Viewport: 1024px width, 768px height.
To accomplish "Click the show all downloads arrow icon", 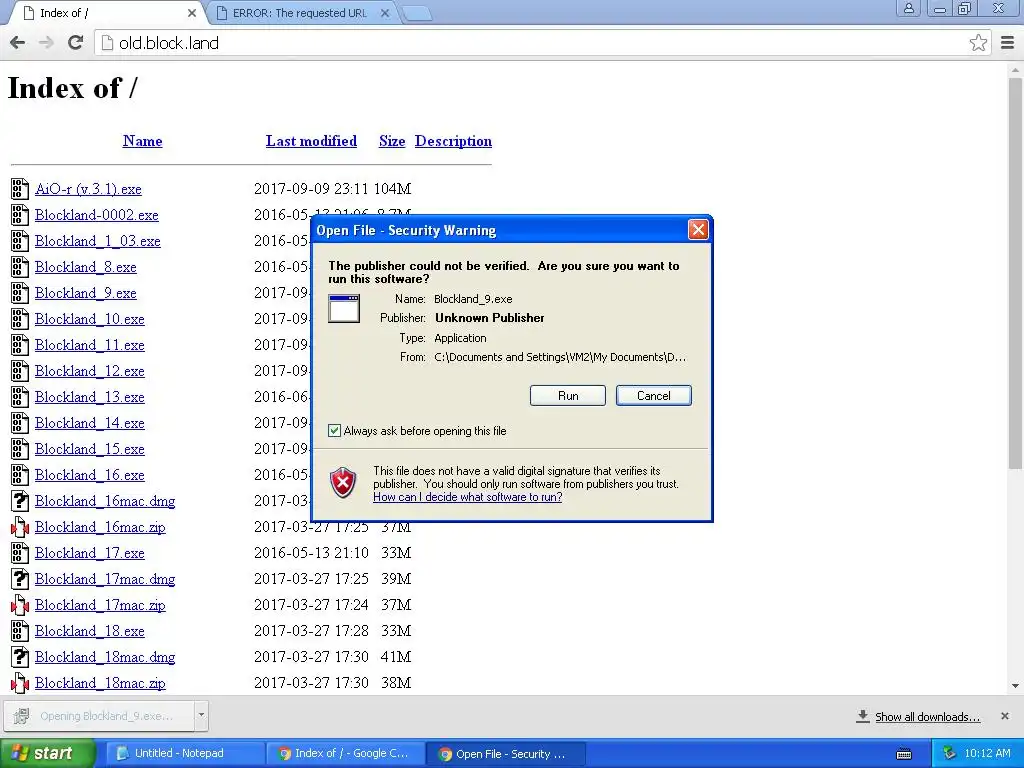I will pos(863,716).
